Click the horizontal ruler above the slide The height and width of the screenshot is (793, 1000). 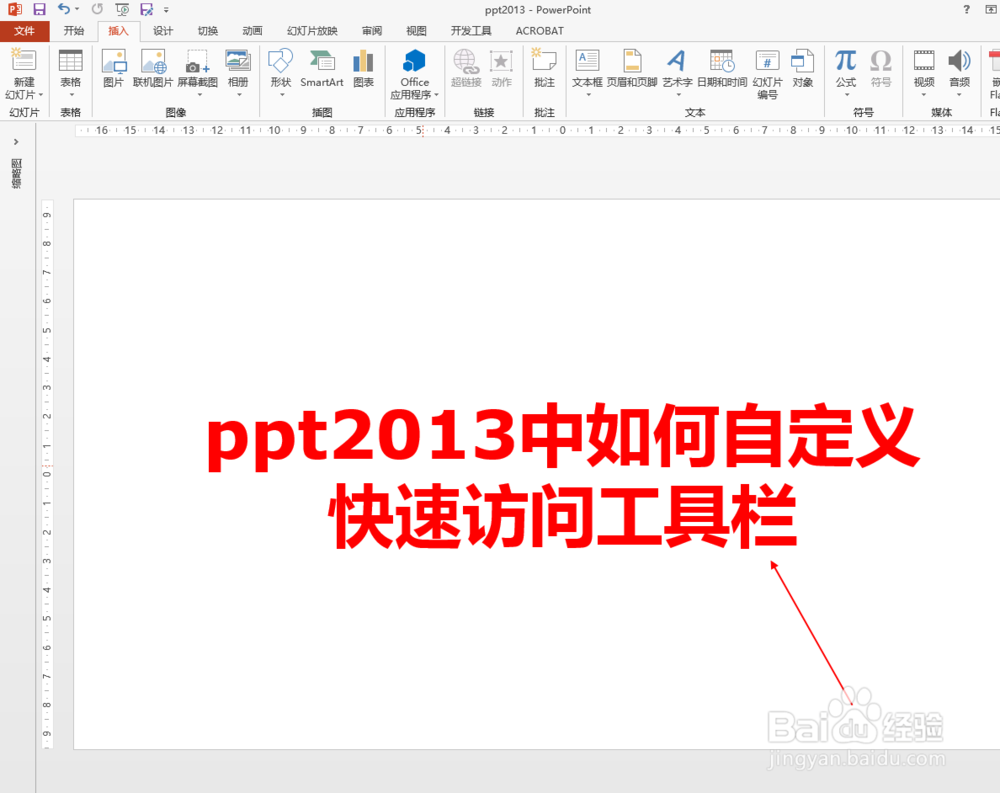click(x=537, y=130)
